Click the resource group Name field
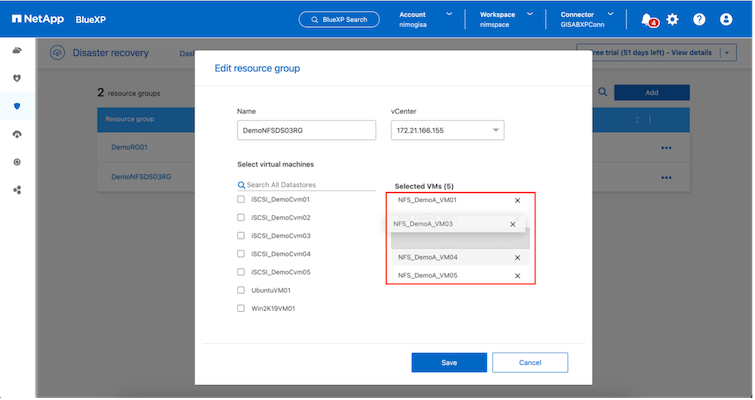Screen dimensions: 755x400 coord(305,130)
